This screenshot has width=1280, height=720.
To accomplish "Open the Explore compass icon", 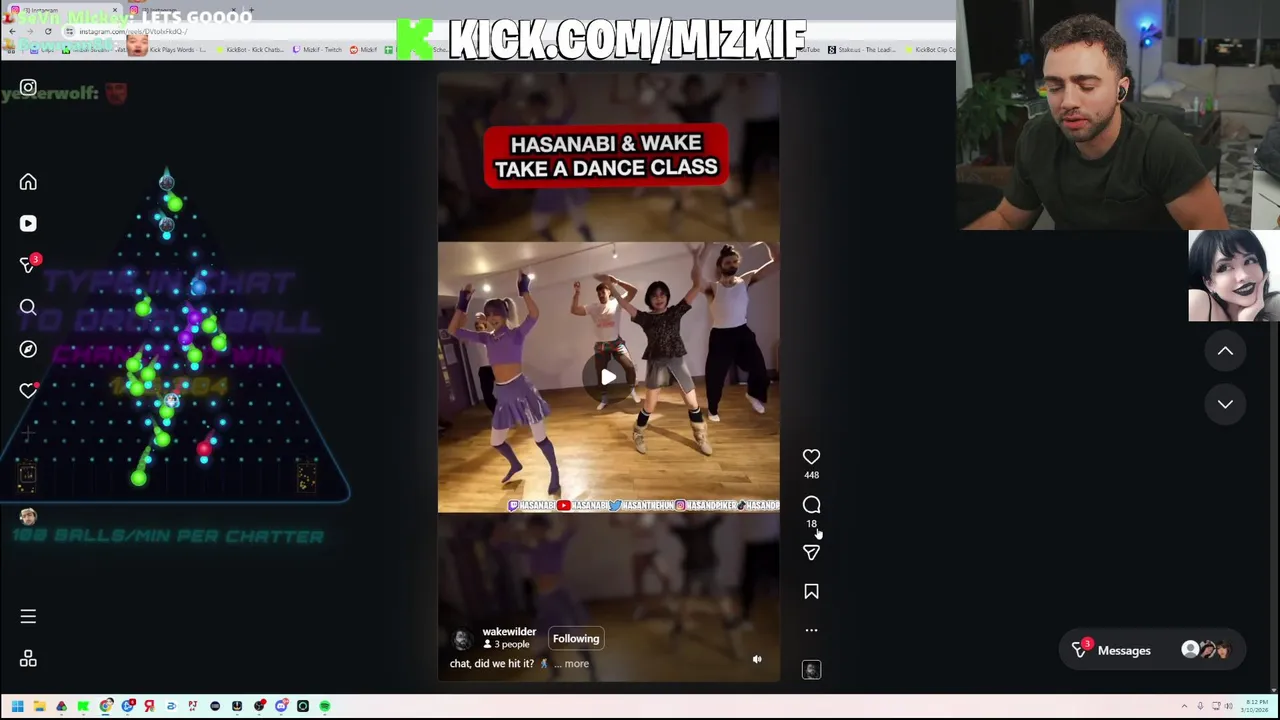I will coord(28,349).
